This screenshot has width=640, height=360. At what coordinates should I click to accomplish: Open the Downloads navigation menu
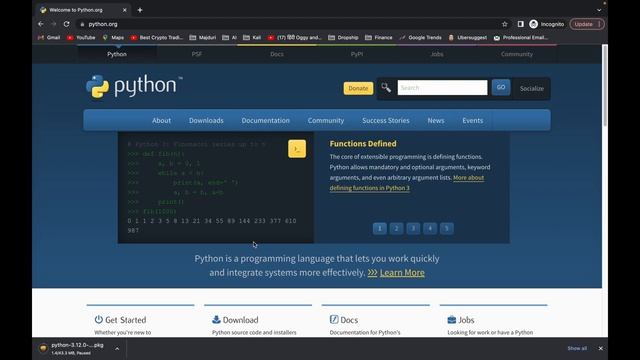[x=206, y=120]
